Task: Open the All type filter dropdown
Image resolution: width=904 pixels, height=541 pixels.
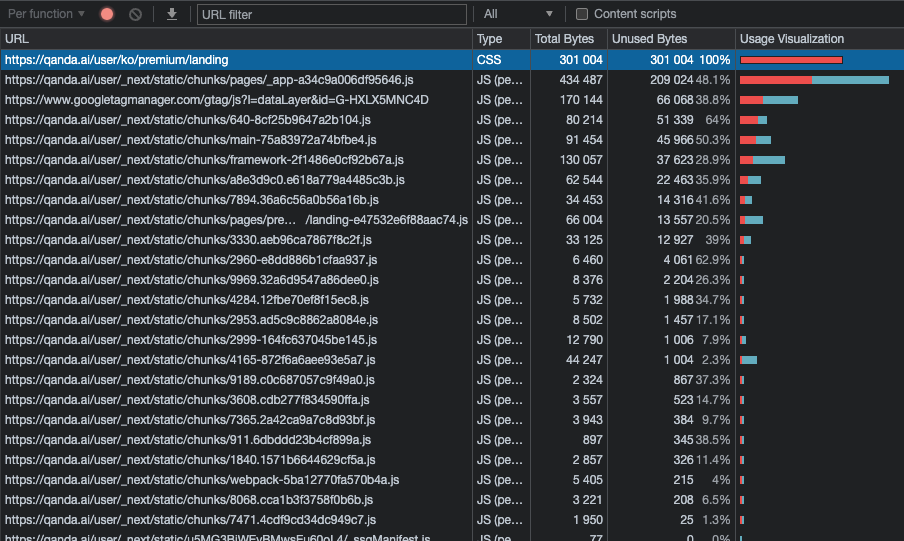Action: click(518, 14)
